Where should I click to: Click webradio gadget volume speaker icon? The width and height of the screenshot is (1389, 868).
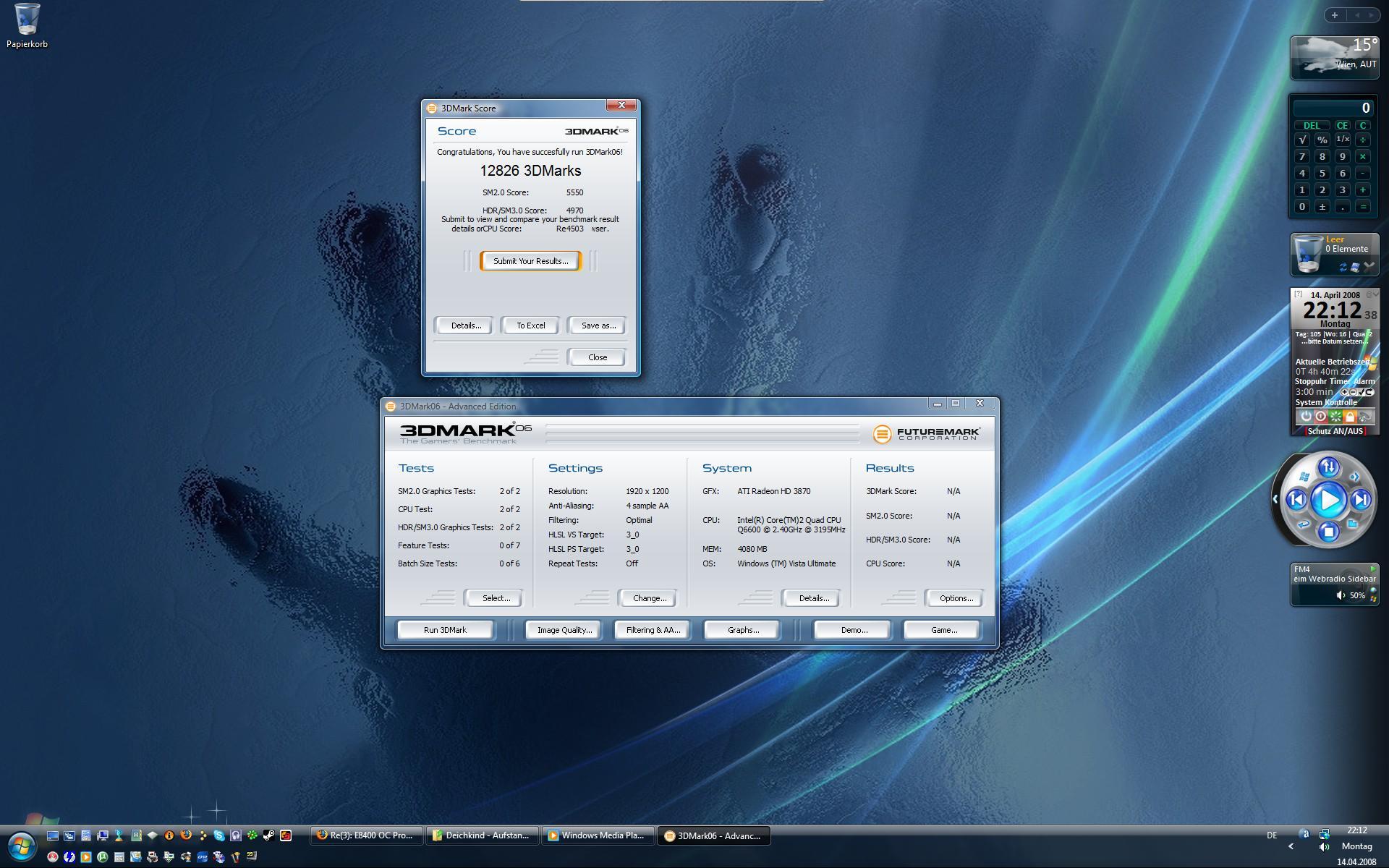pos(1341,595)
